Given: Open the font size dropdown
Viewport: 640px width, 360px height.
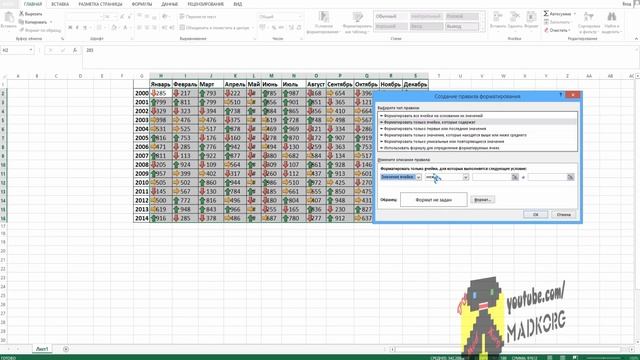Looking at the screenshot, I should click(115, 17).
